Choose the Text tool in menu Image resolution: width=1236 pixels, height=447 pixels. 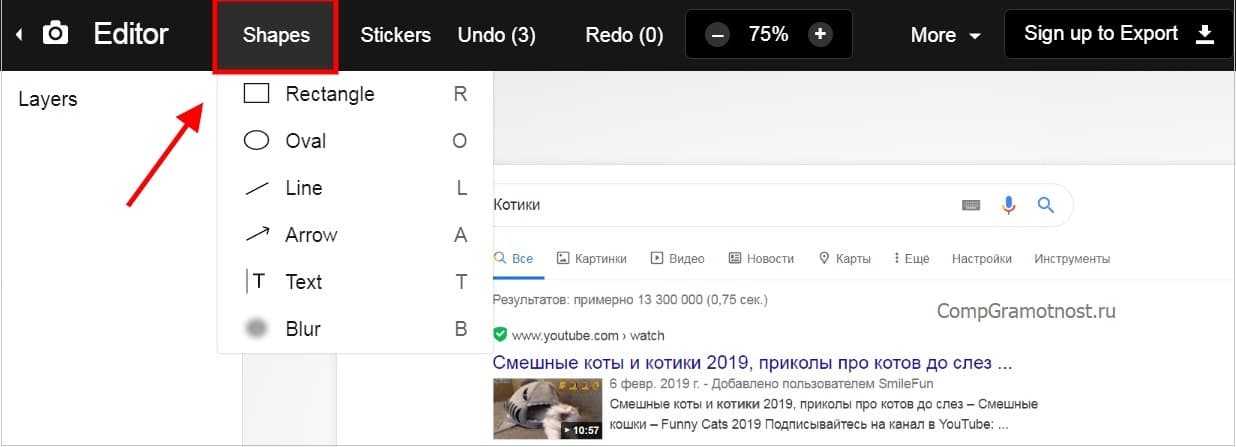point(303,282)
